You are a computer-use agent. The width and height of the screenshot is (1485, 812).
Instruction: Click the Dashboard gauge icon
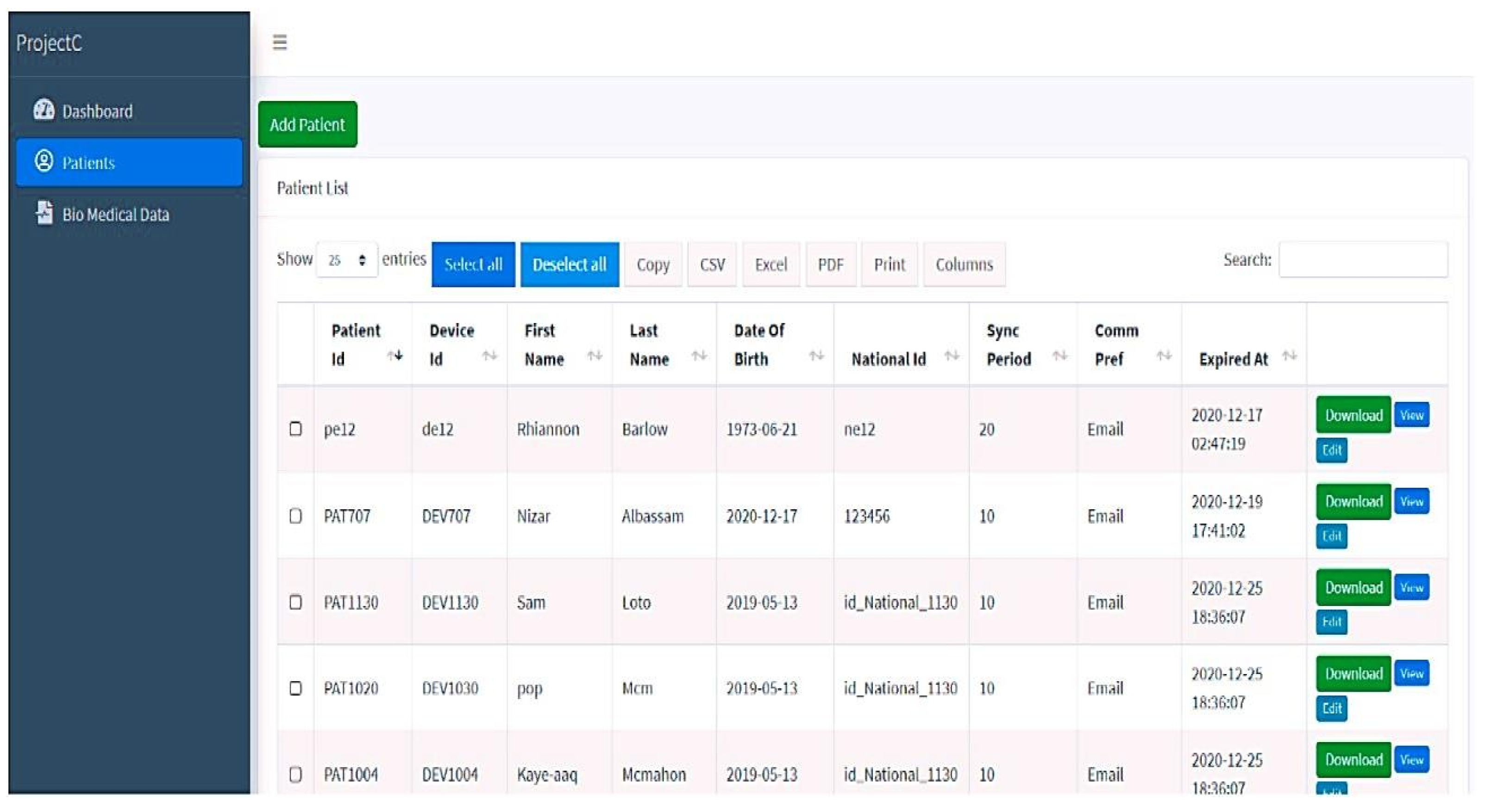pyautogui.click(x=44, y=110)
